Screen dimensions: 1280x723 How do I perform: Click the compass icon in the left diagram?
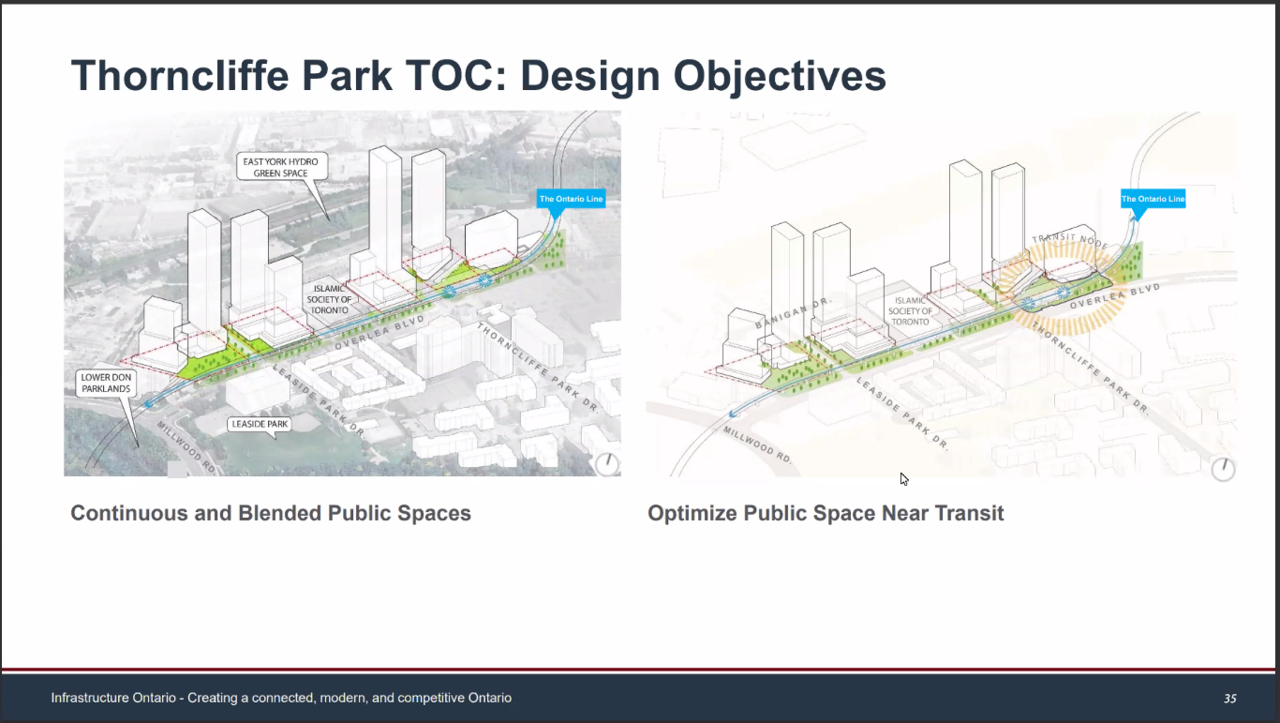pyautogui.click(x=607, y=463)
